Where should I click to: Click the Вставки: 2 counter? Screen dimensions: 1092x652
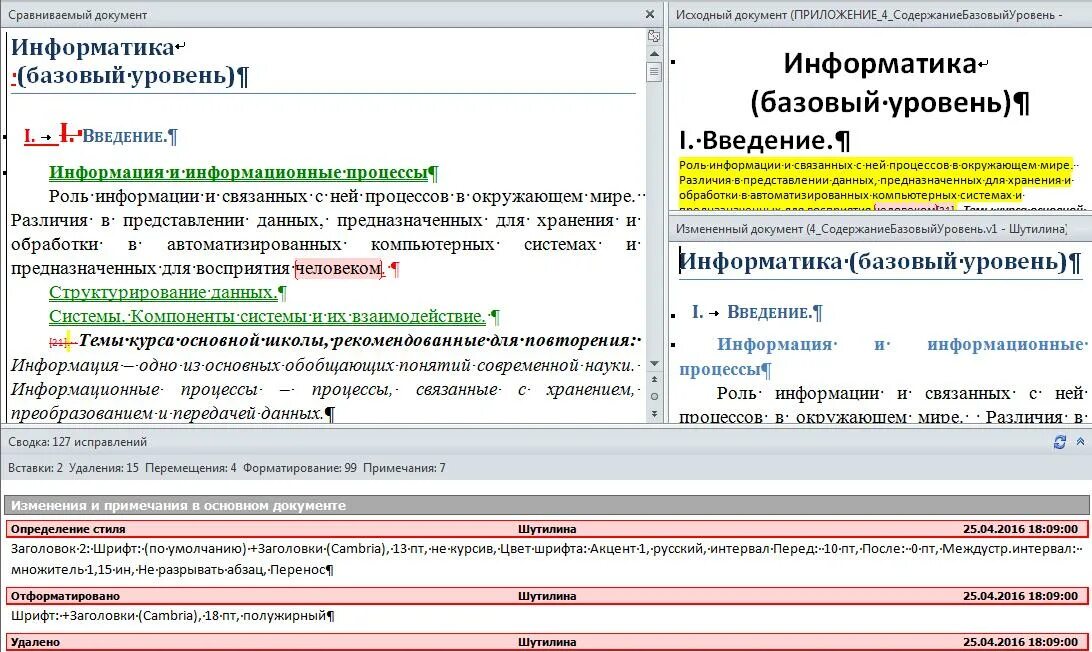point(35,467)
